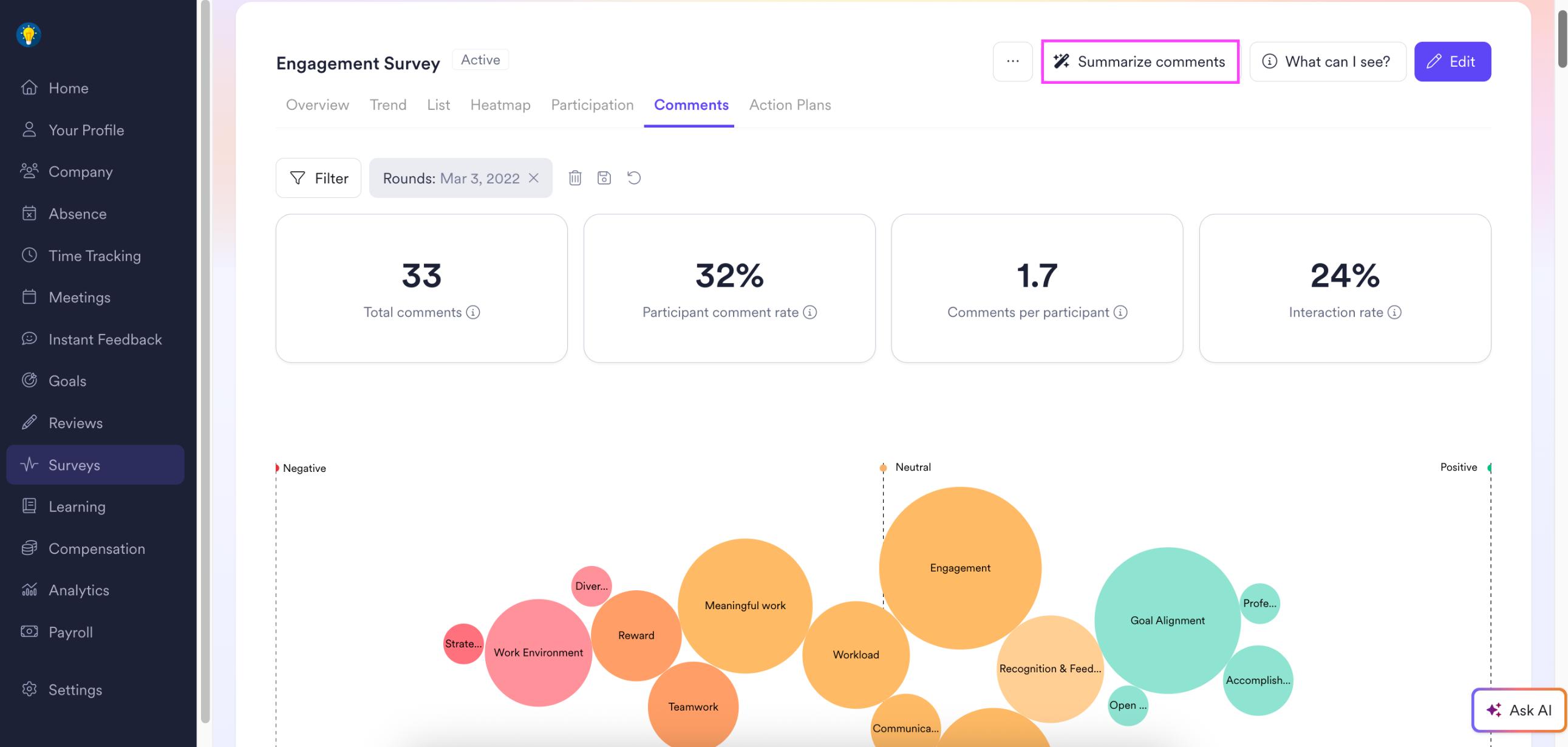Remove the Rounds Mar 3, 2022 filter
Image resolution: width=1568 pixels, height=747 pixels.
click(x=534, y=178)
